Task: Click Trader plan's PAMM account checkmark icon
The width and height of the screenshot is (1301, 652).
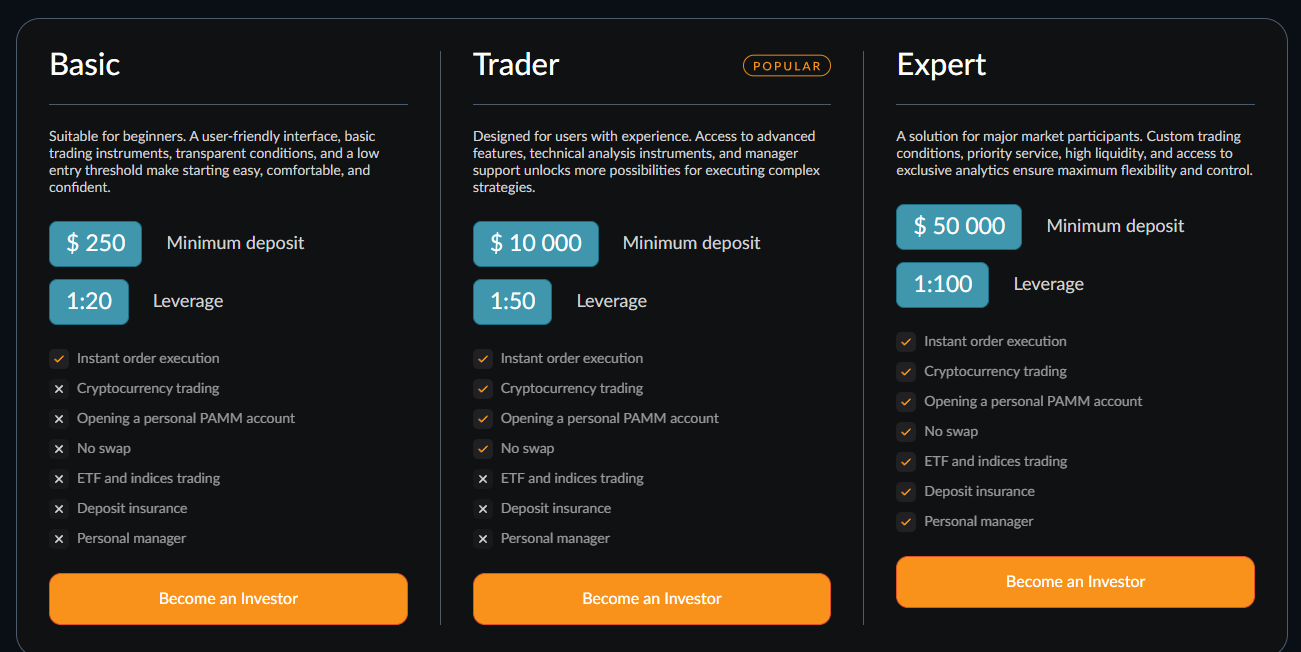Action: coord(483,418)
